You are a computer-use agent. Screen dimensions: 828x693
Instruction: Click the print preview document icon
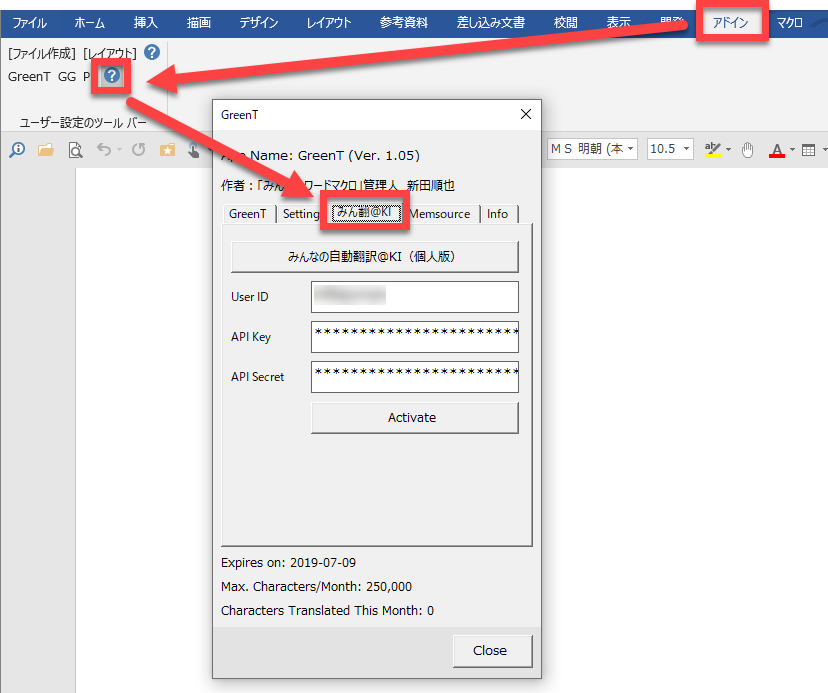coord(75,150)
